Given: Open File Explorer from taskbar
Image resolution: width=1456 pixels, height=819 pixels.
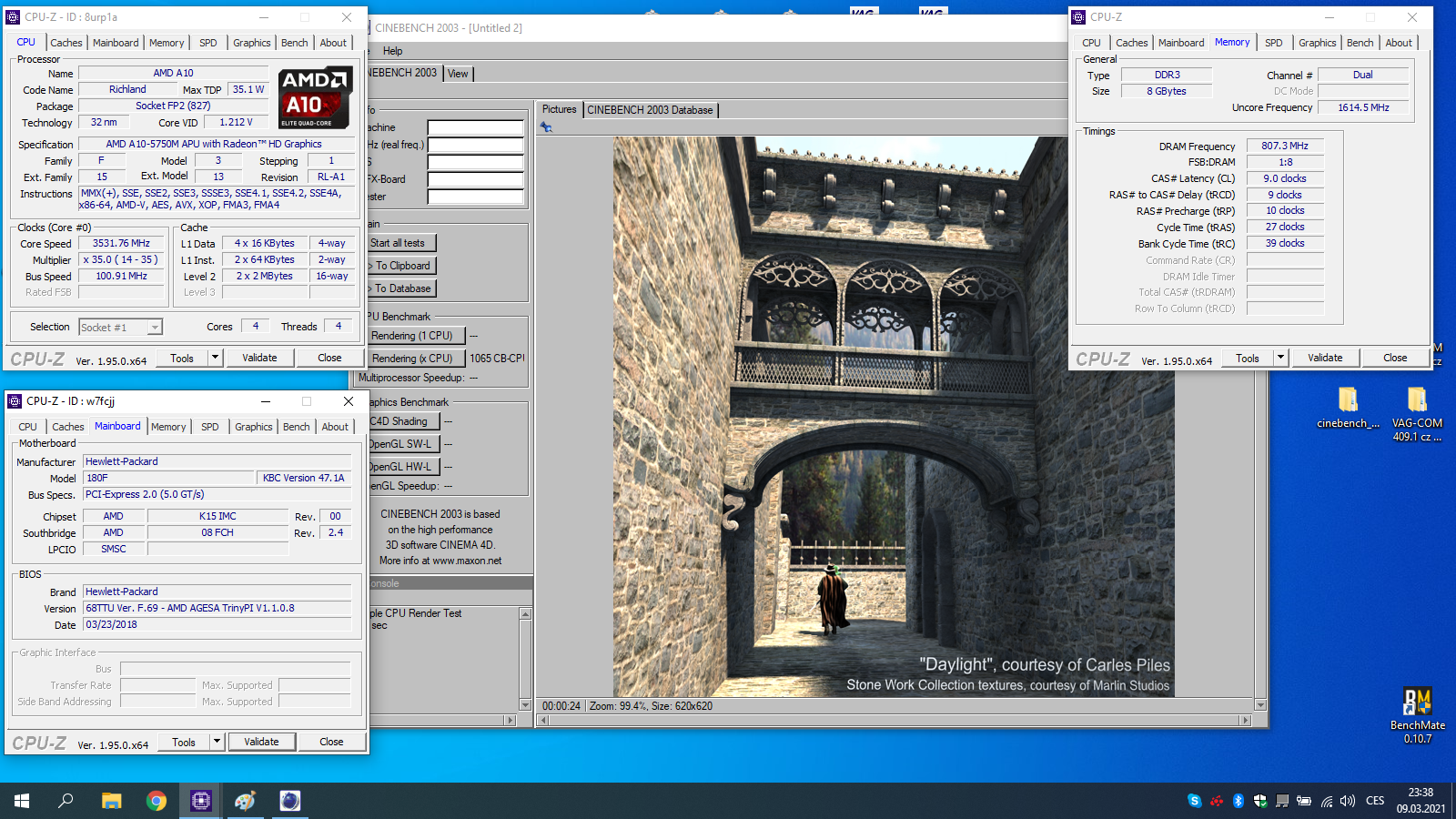Looking at the screenshot, I should [x=111, y=801].
